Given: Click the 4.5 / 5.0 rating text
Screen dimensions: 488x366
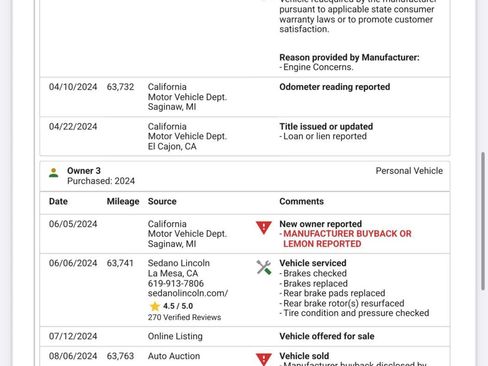Looking at the screenshot, I should pos(178,306).
